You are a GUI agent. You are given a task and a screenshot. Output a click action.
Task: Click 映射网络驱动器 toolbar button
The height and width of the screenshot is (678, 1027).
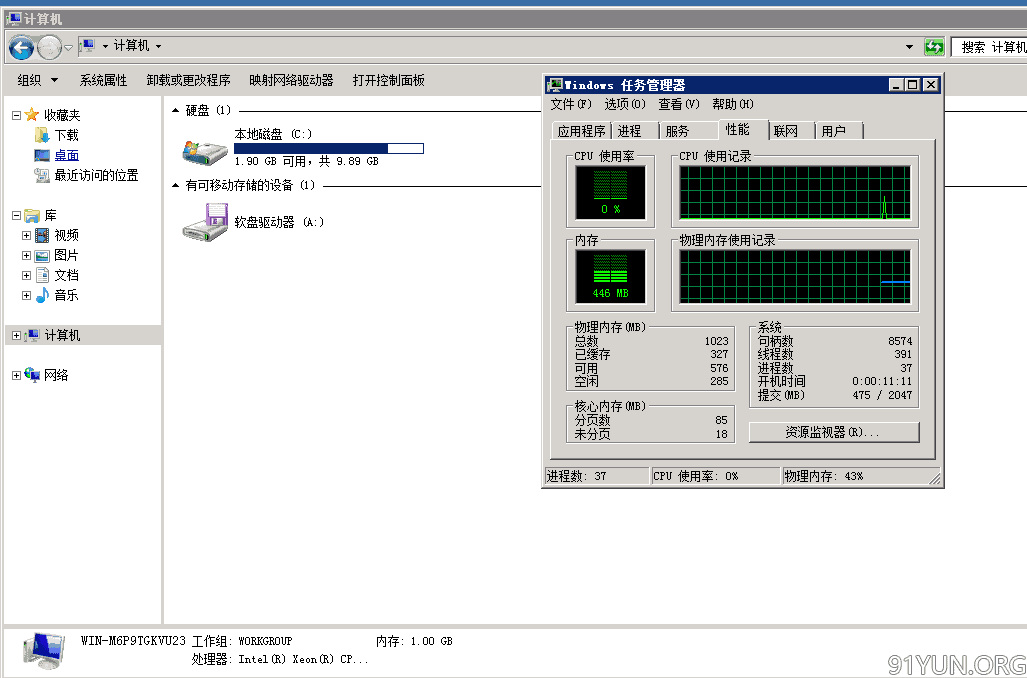click(291, 80)
